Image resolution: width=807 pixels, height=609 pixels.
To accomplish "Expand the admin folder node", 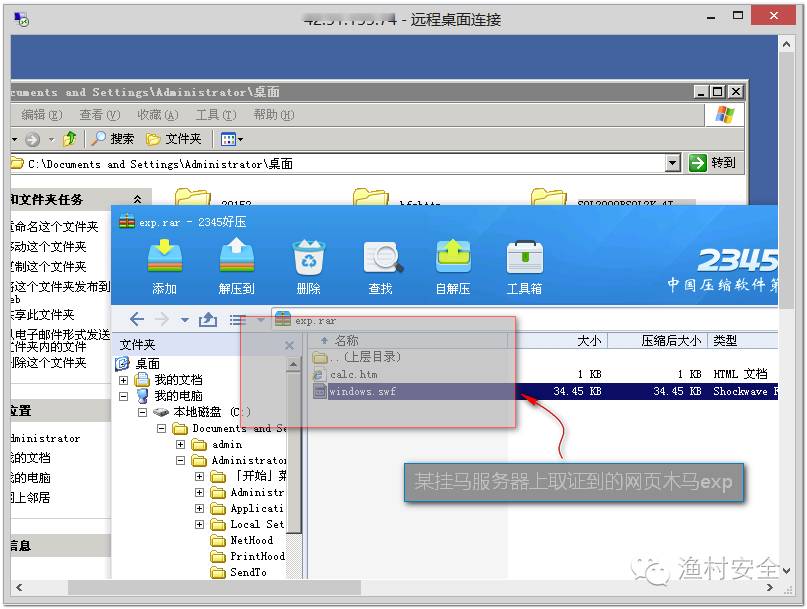I will click(180, 444).
